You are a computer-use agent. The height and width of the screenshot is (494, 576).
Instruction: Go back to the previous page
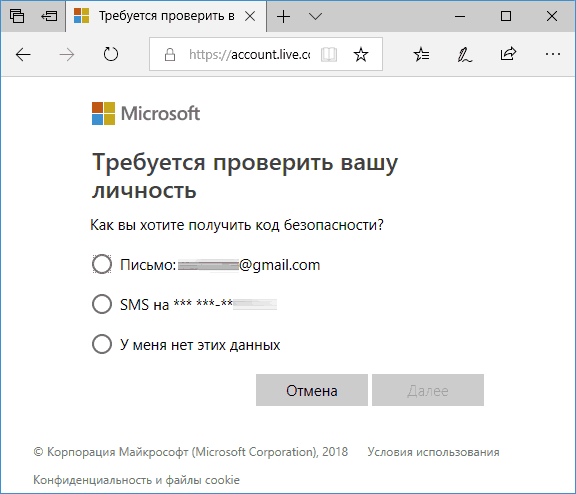coord(23,55)
